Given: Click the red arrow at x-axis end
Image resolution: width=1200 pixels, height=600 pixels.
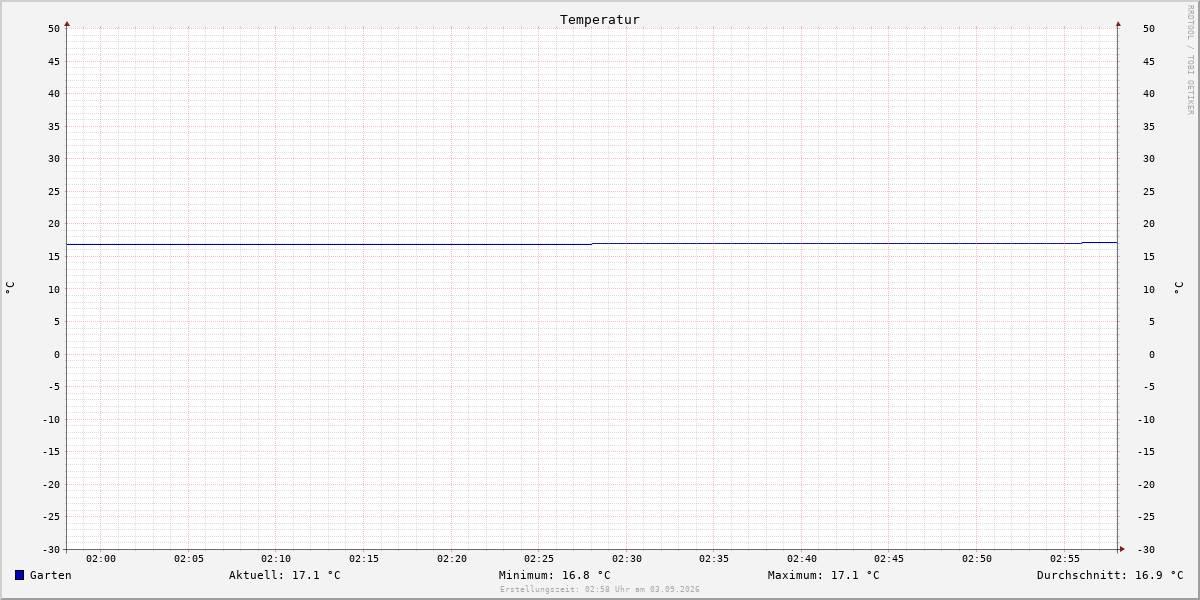Looking at the screenshot, I should (1122, 549).
